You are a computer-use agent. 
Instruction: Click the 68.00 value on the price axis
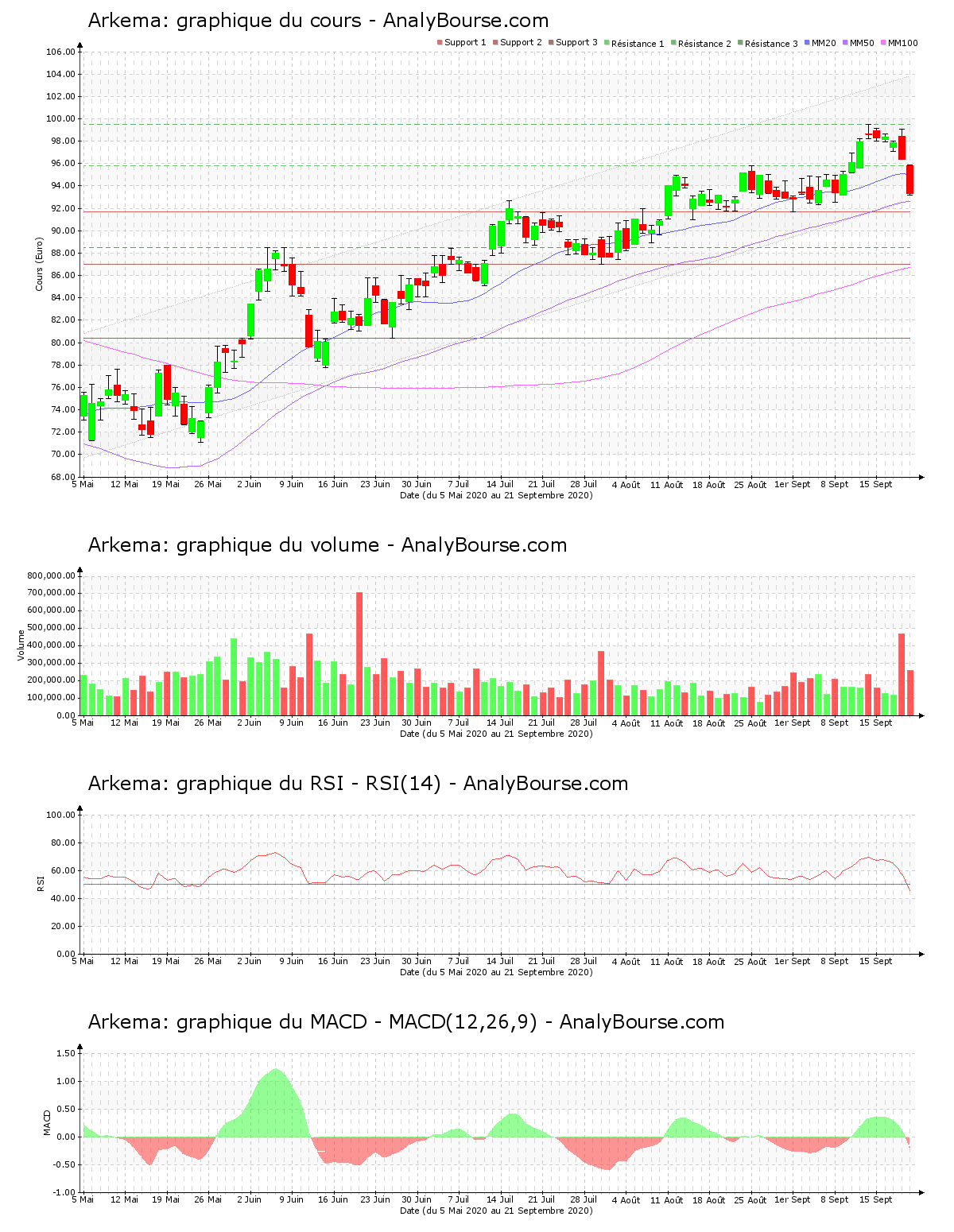click(x=63, y=478)
